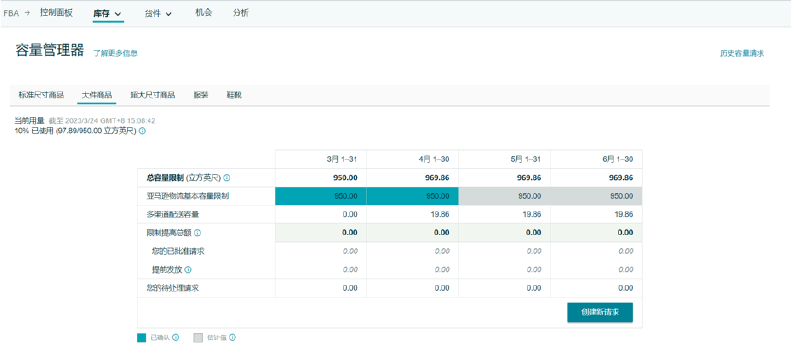Open the 机会 menu item
792x360 pixels.
(x=203, y=13)
